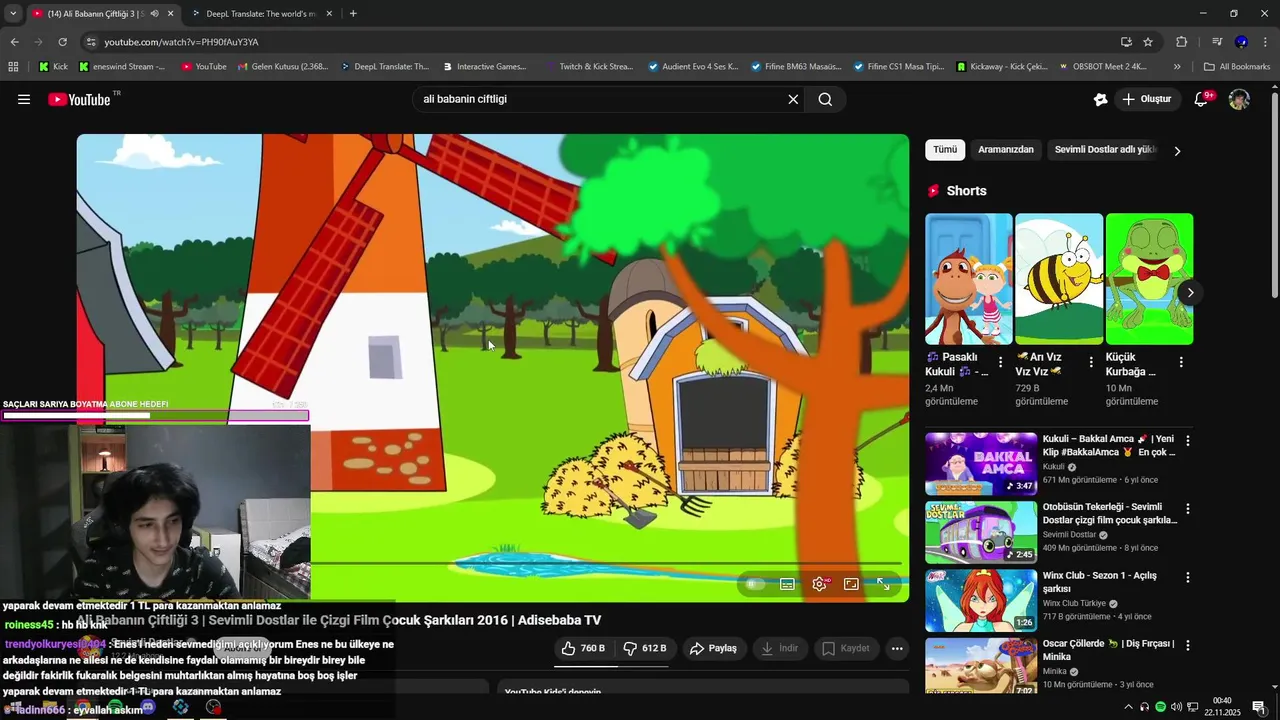Screen dimensions: 1280x720
Task: Share the video with Paylaş
Action: (713, 648)
